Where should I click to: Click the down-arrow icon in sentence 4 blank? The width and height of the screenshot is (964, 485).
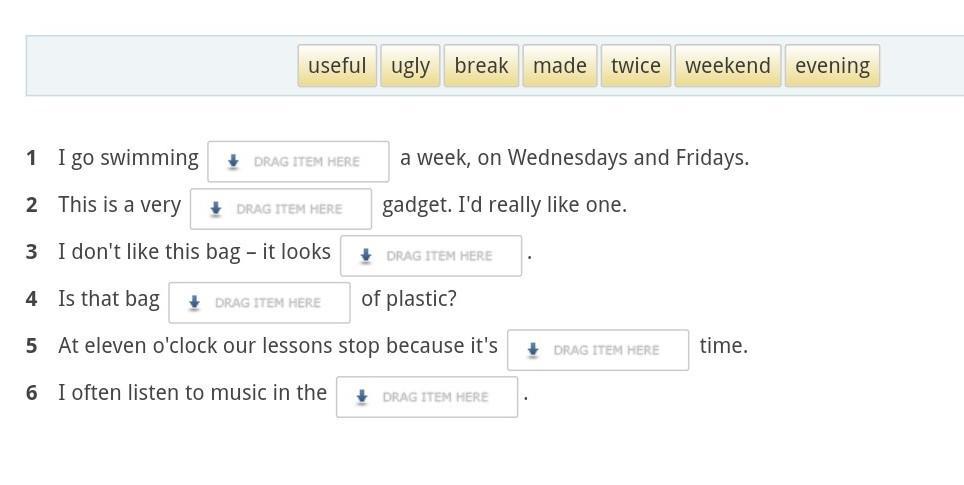tap(194, 303)
